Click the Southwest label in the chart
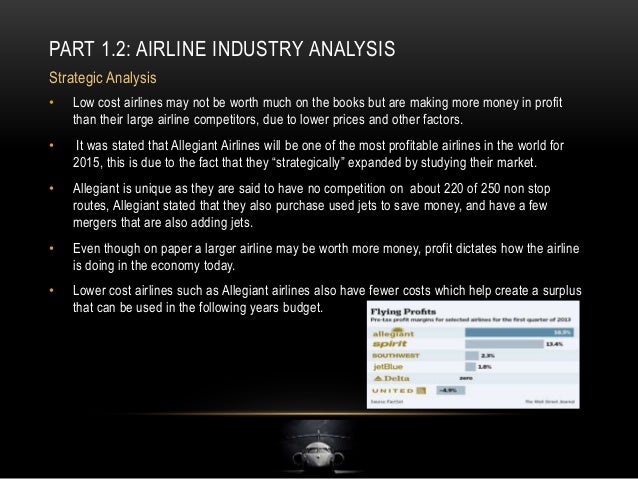This screenshot has height=479, width=638. click(x=395, y=356)
